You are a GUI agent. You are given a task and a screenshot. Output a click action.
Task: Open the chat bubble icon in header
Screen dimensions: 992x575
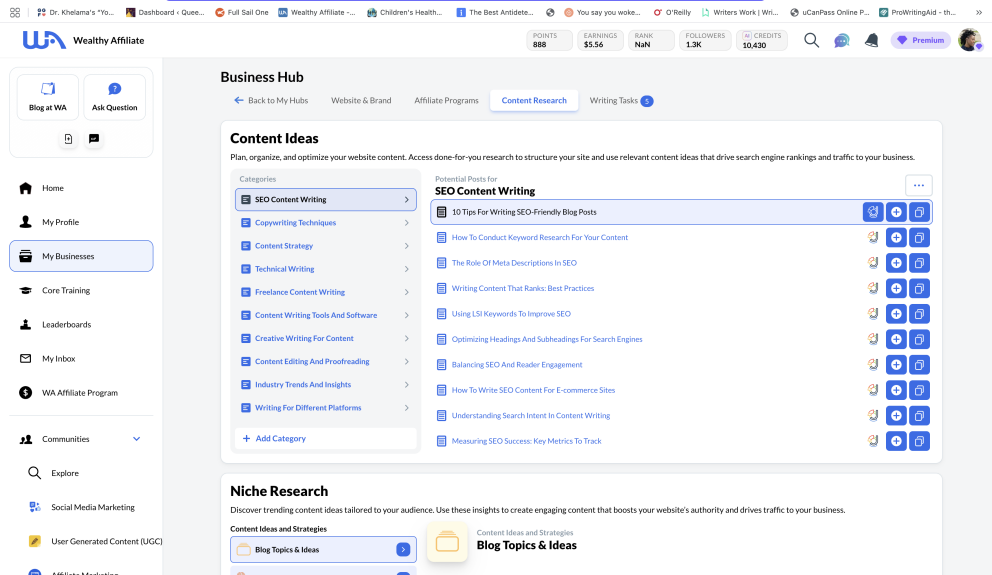pyautogui.click(x=841, y=40)
